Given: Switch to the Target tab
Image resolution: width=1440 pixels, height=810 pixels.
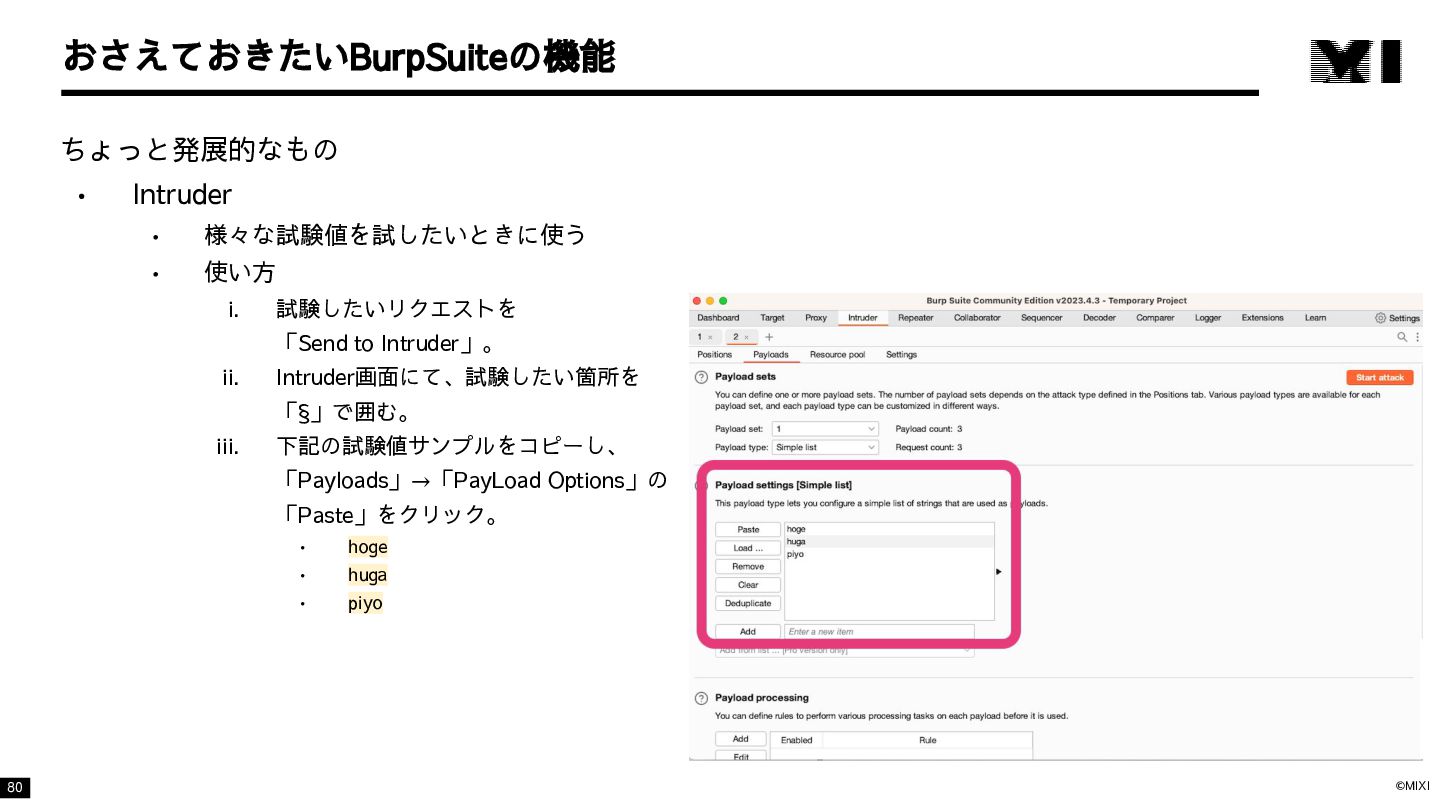Looking at the screenshot, I should 772,318.
